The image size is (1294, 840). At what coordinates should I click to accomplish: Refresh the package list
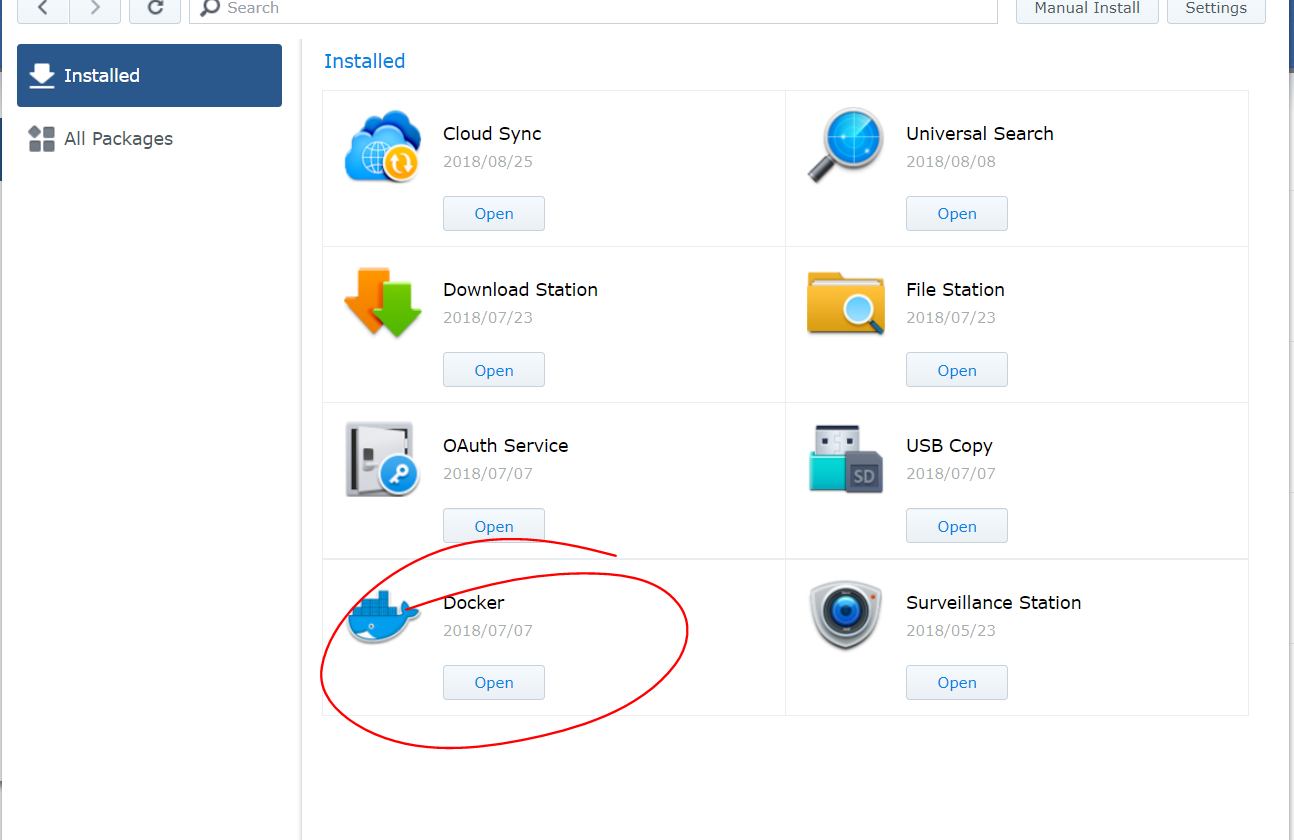point(155,8)
